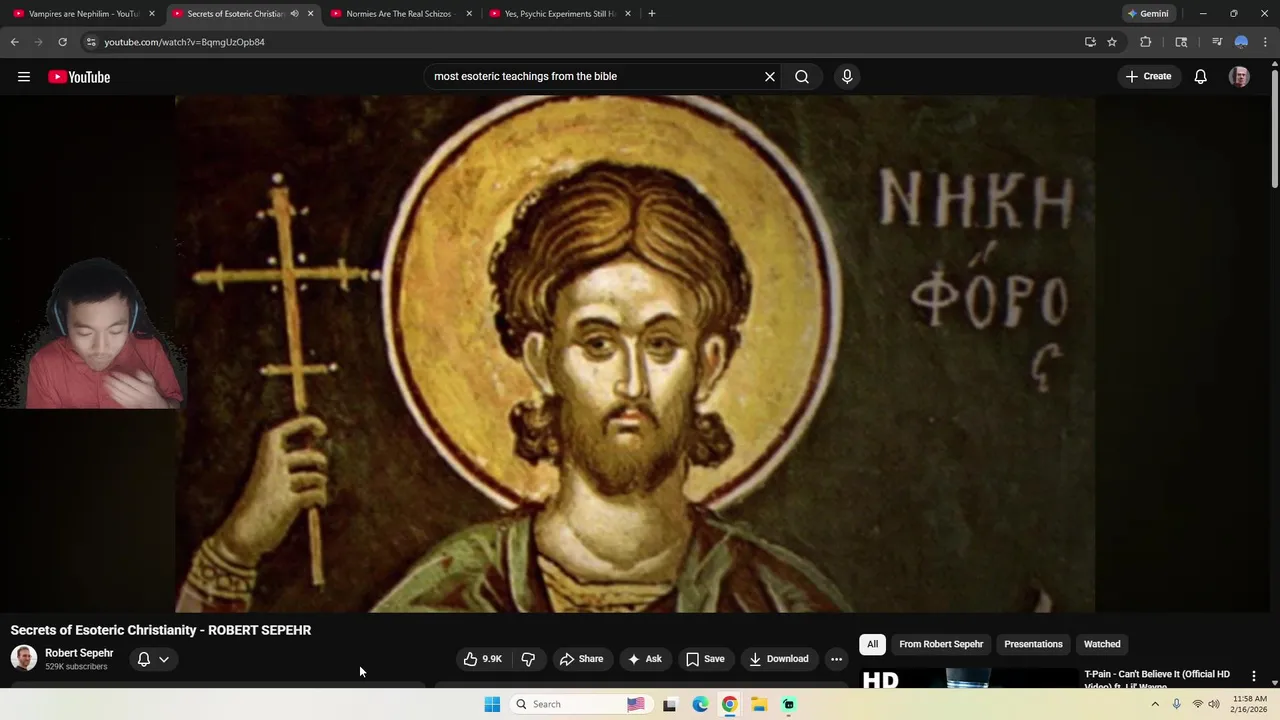Image resolution: width=1280 pixels, height=720 pixels.
Task: Open File Explorer from taskbar
Action: tap(759, 704)
